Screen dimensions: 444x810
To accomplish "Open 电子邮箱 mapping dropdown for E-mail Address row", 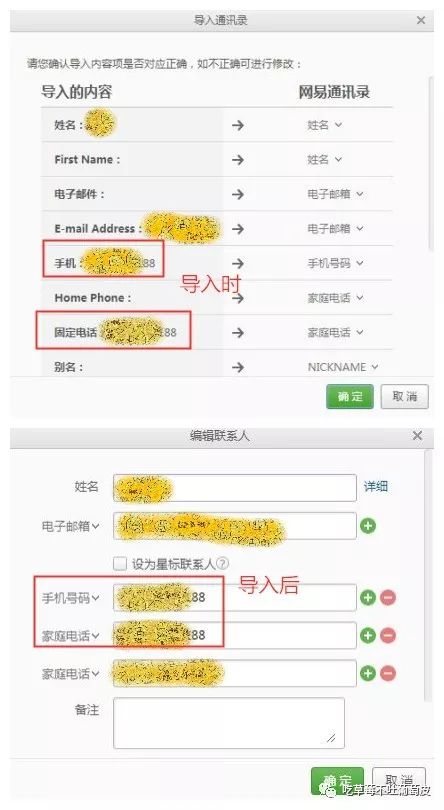I will (x=335, y=228).
